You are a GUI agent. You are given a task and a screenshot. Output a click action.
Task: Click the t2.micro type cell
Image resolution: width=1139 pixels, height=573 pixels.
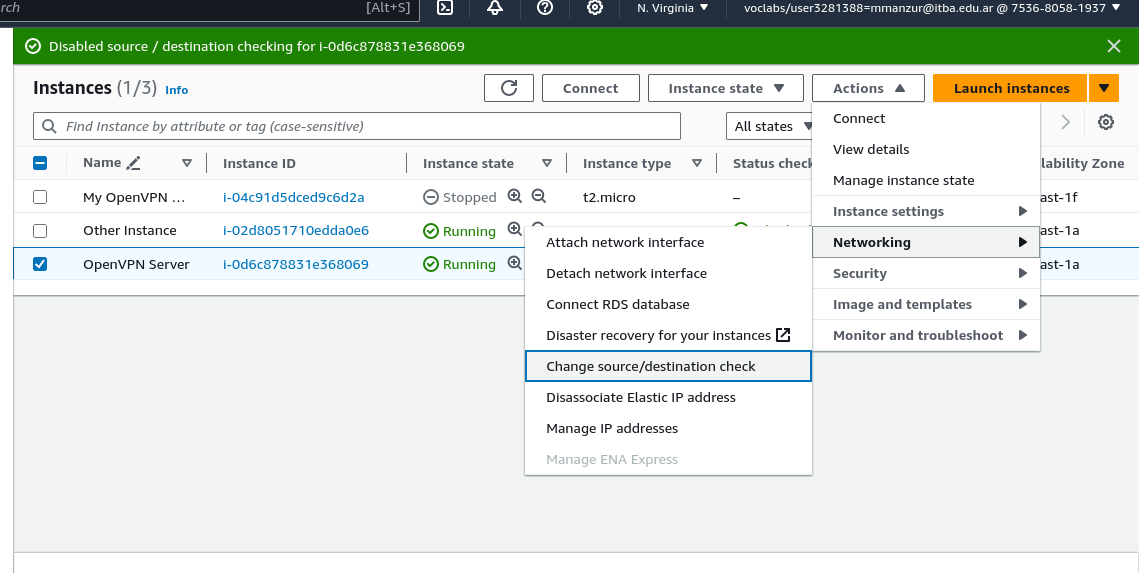[x=609, y=197]
